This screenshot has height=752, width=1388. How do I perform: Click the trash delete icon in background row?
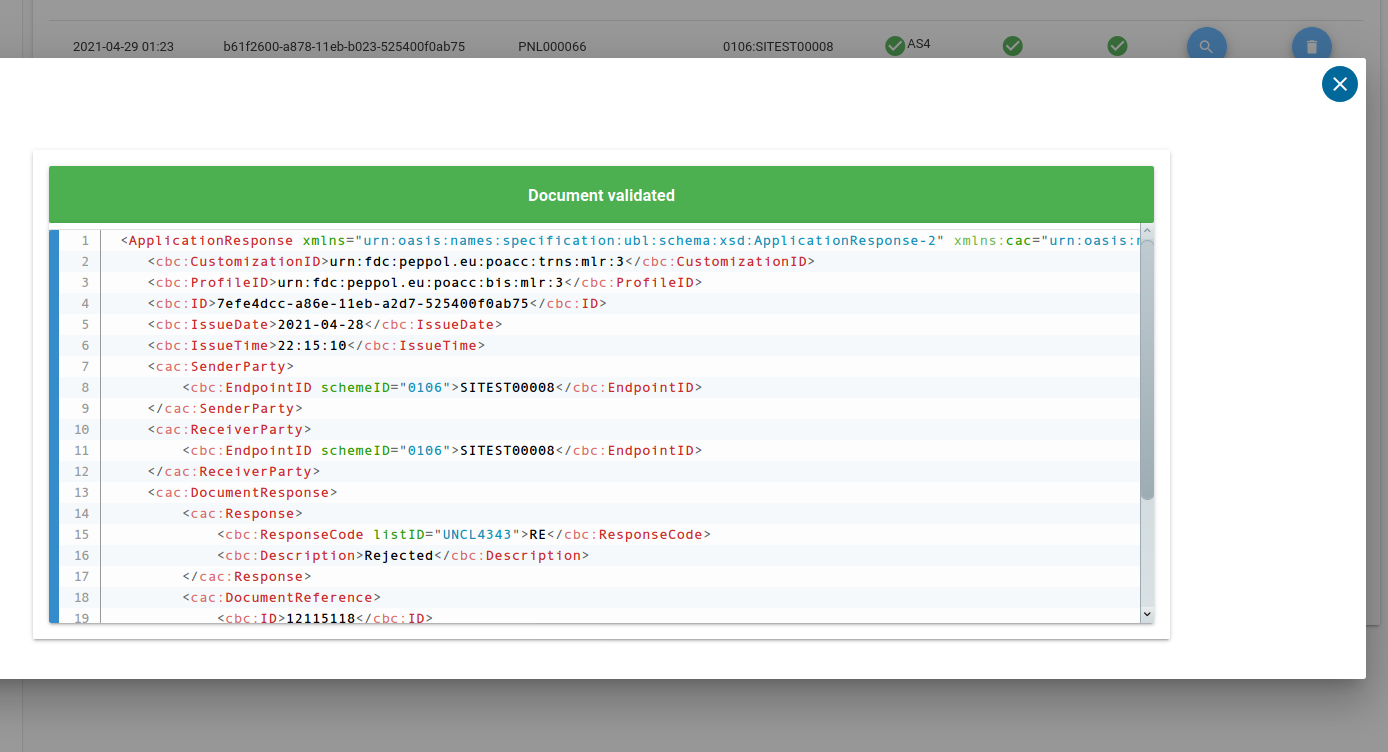[1312, 46]
